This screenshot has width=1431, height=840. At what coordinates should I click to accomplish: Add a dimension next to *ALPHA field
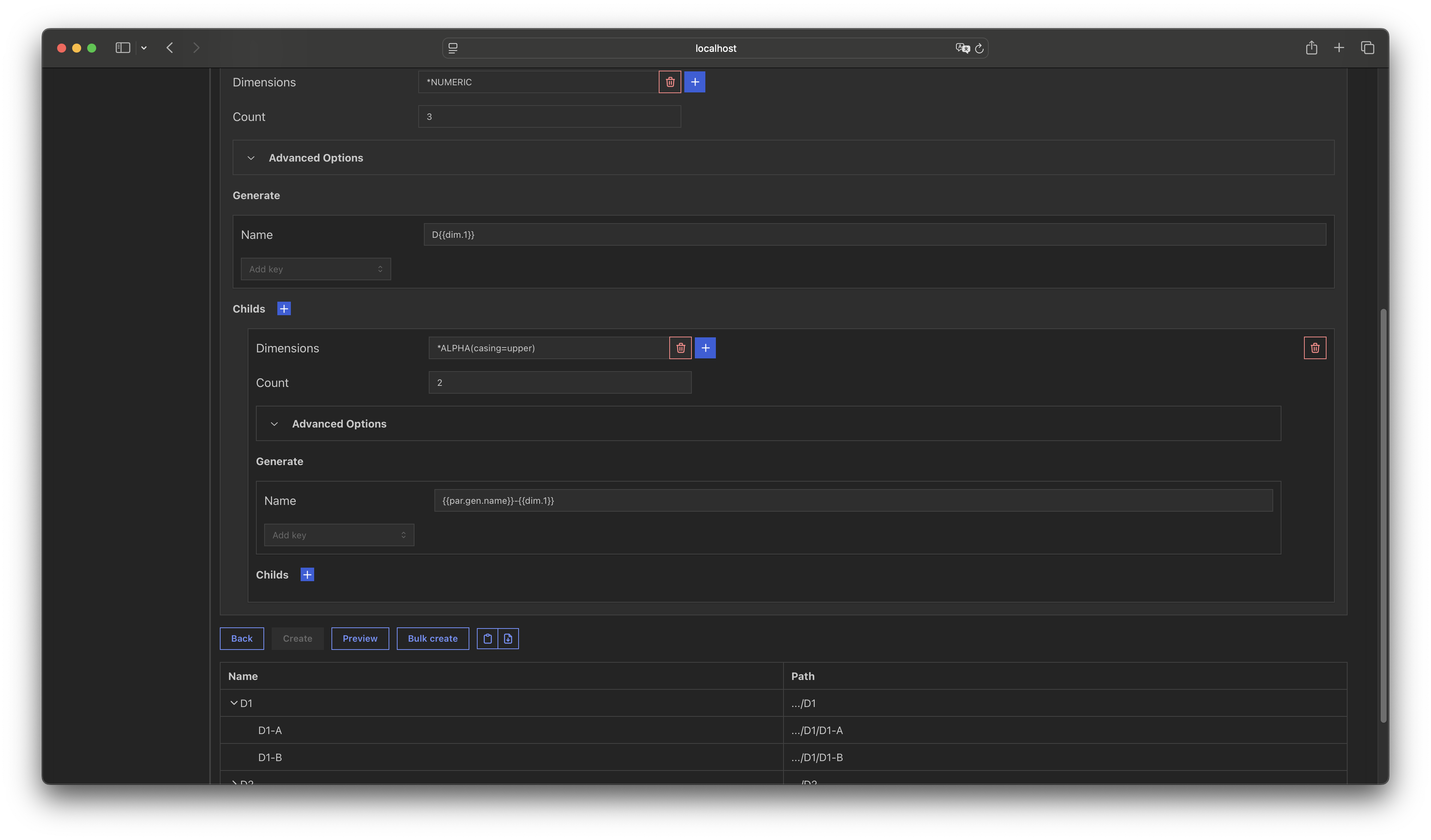[705, 348]
